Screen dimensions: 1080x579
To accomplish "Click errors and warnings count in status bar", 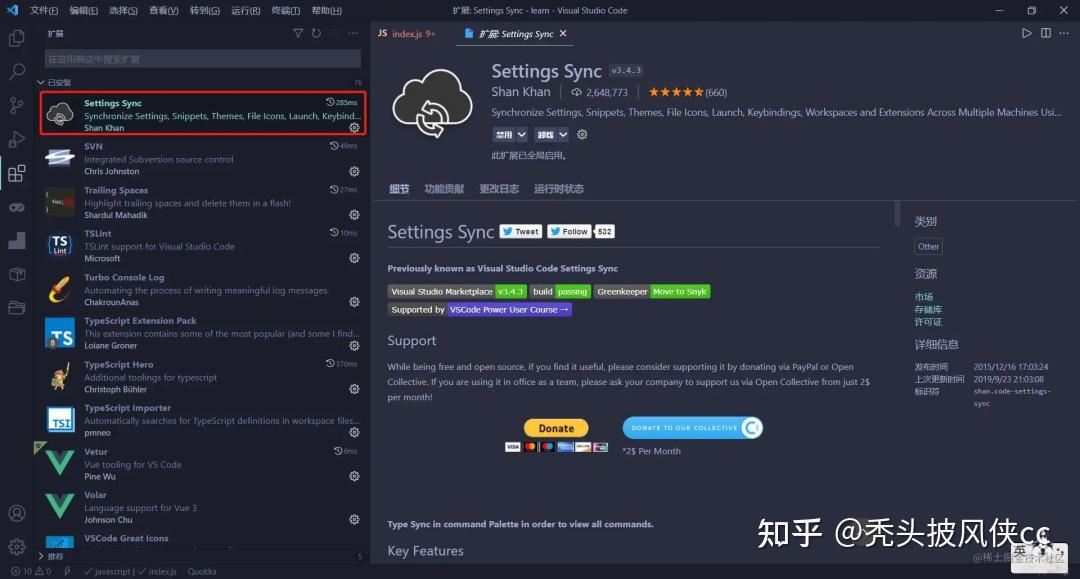I will pos(31,571).
